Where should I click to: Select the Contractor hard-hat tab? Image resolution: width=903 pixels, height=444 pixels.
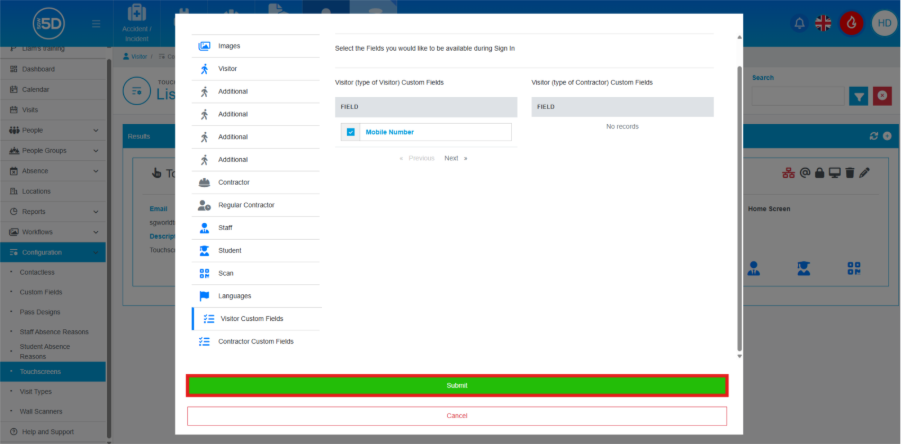(256, 183)
